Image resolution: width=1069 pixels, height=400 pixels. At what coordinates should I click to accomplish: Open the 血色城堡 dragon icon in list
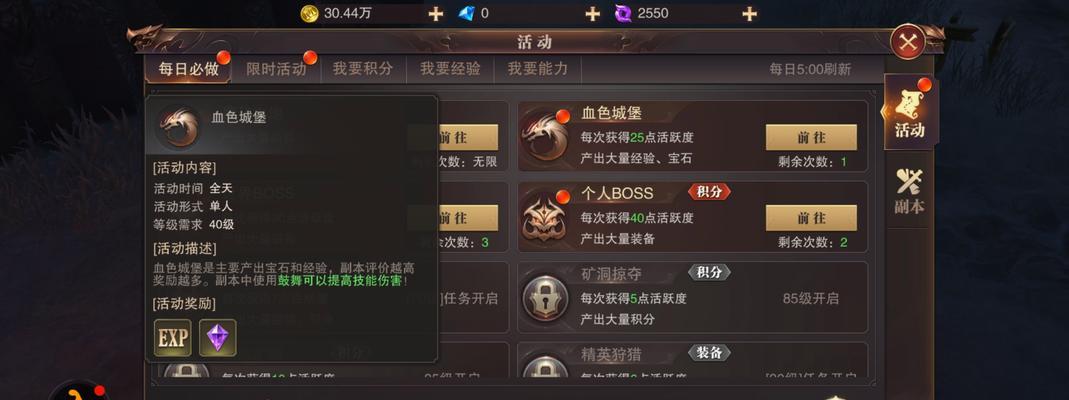pyautogui.click(x=543, y=136)
